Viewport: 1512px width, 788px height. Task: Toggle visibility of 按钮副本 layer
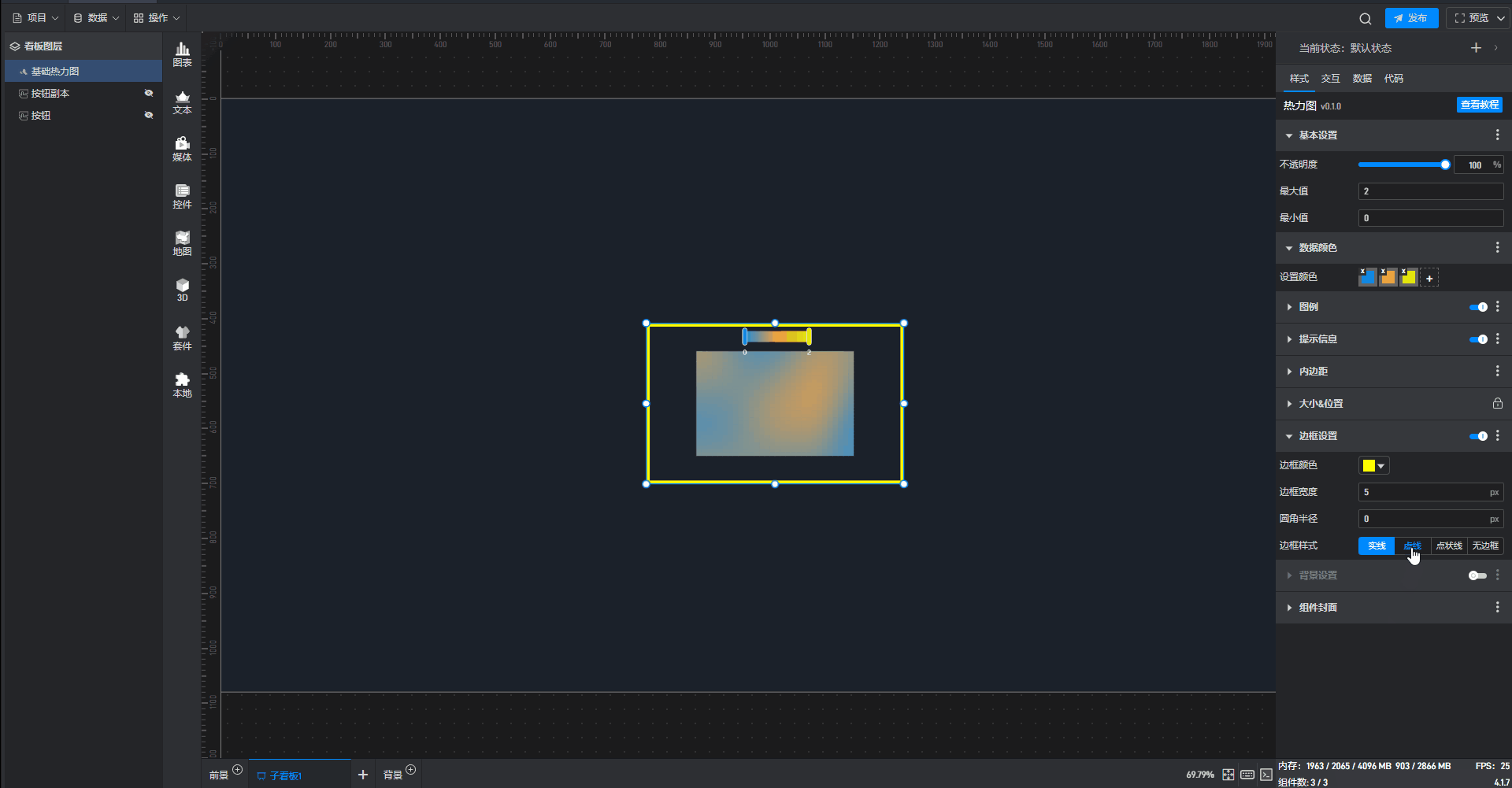(148, 93)
